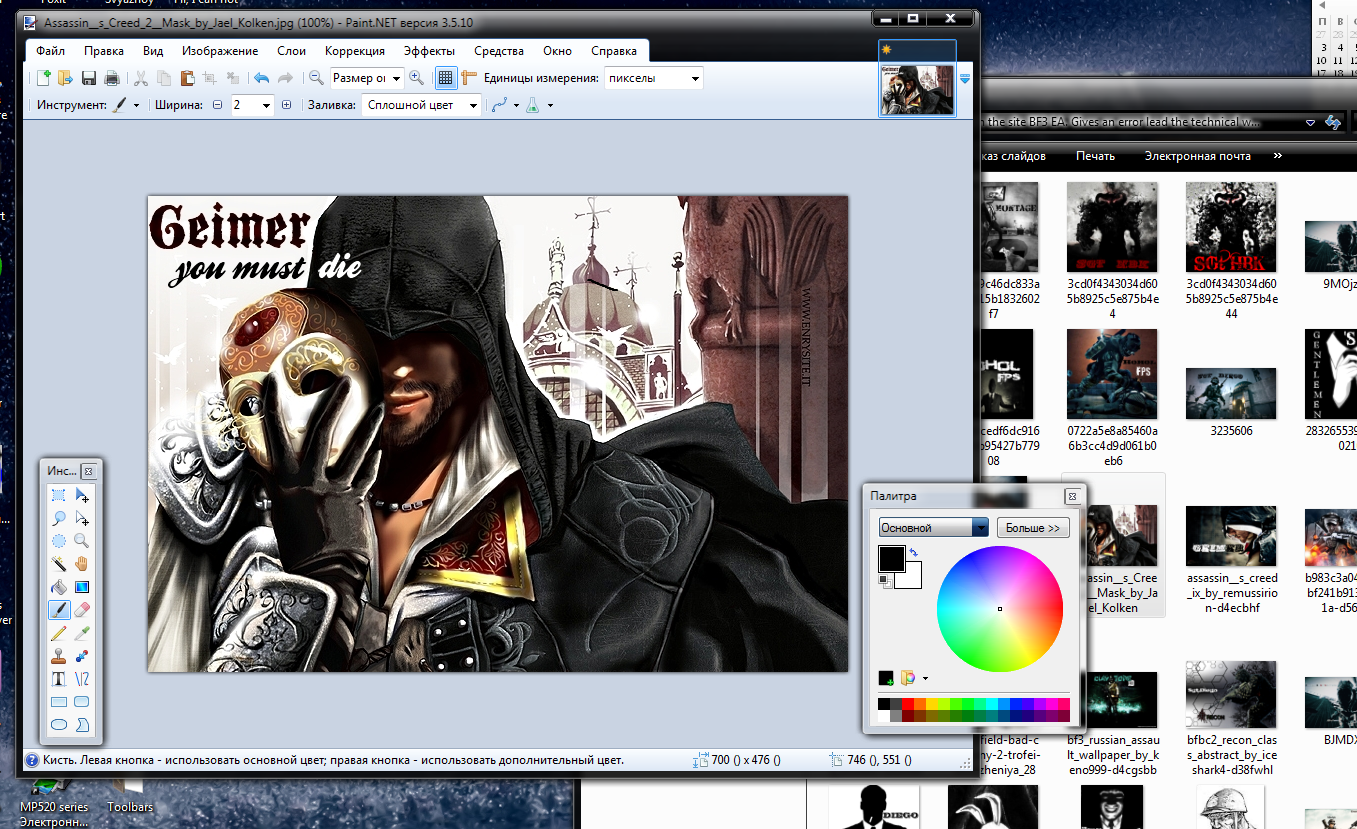Image resolution: width=1357 pixels, height=829 pixels.
Task: Select the Gradient tool
Action: tap(82, 587)
